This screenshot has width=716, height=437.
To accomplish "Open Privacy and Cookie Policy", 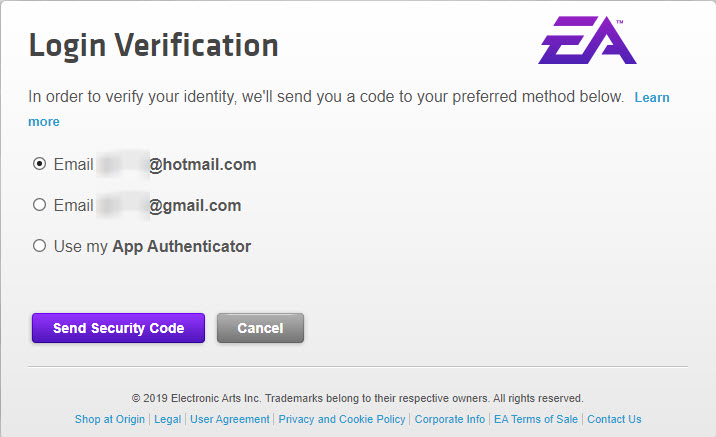I will pos(342,419).
